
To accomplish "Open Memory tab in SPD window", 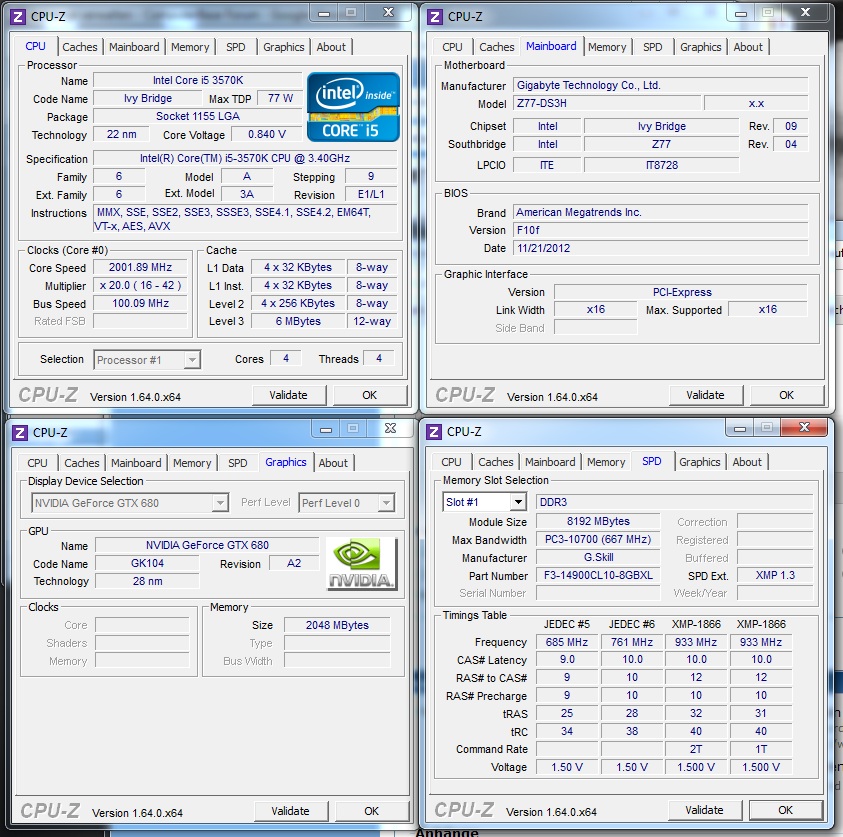I will tap(606, 462).
